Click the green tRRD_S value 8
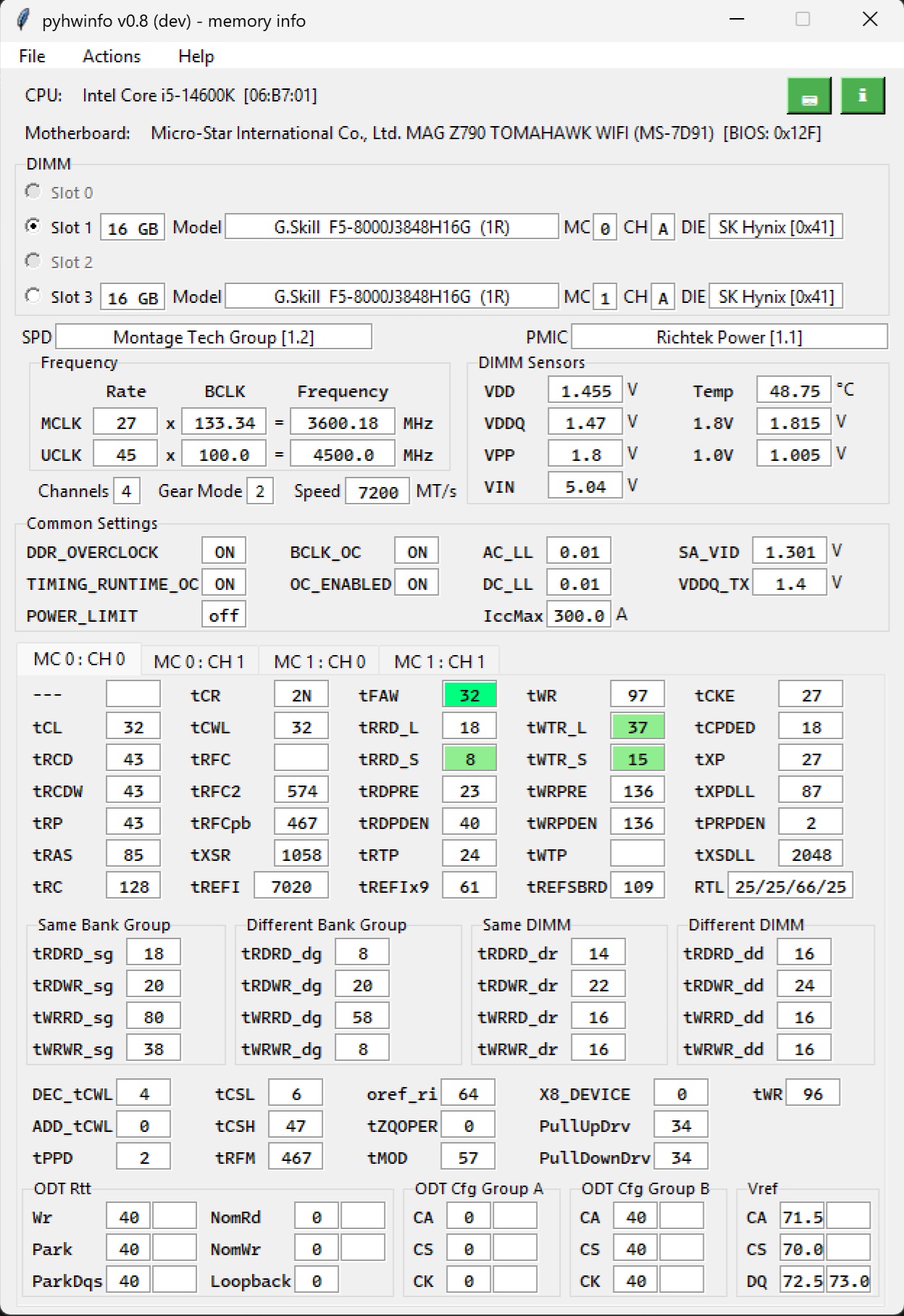Viewport: 904px width, 1316px height. [x=469, y=759]
